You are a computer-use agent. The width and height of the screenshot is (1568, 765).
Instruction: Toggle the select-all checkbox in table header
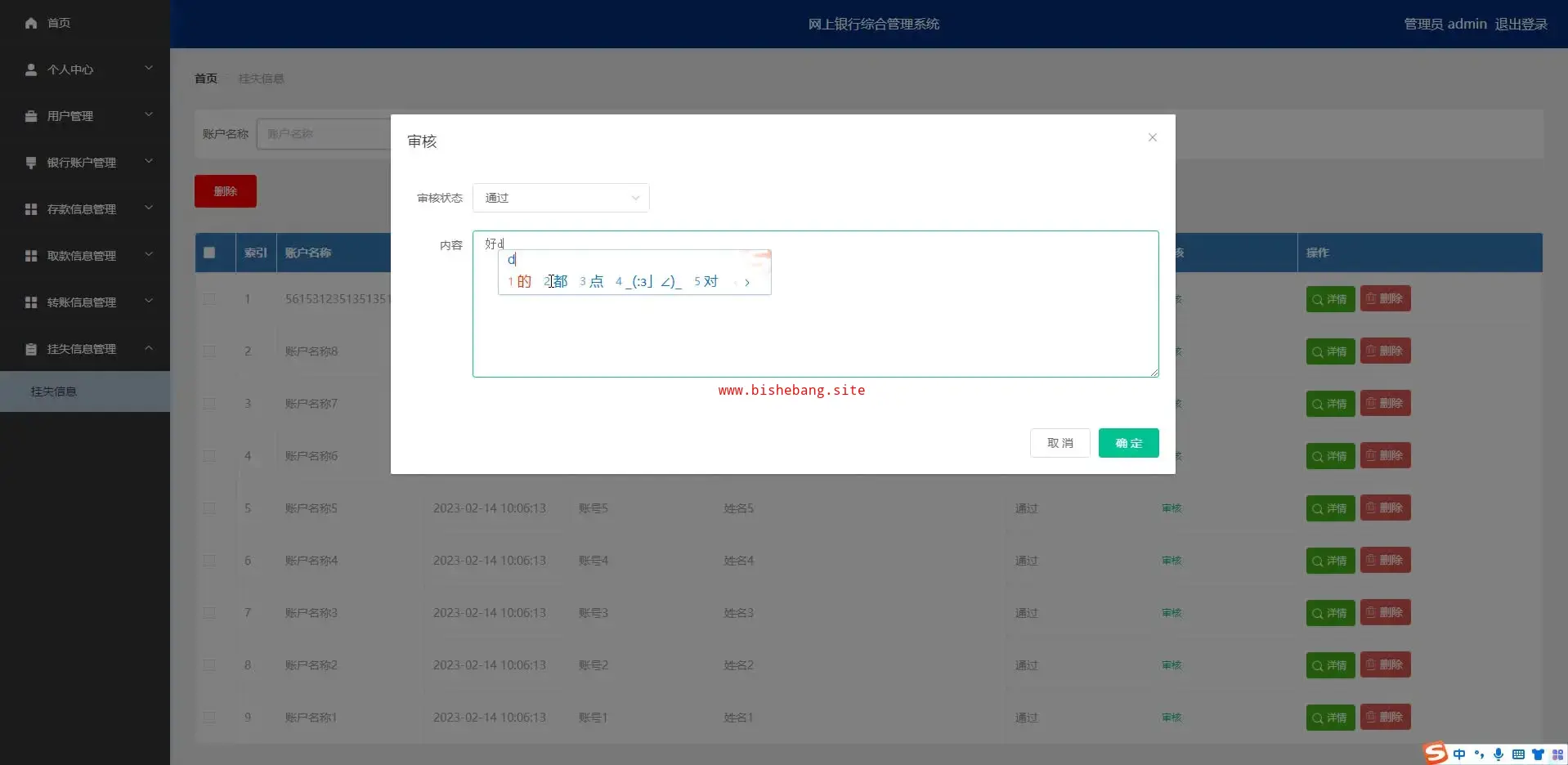click(209, 253)
